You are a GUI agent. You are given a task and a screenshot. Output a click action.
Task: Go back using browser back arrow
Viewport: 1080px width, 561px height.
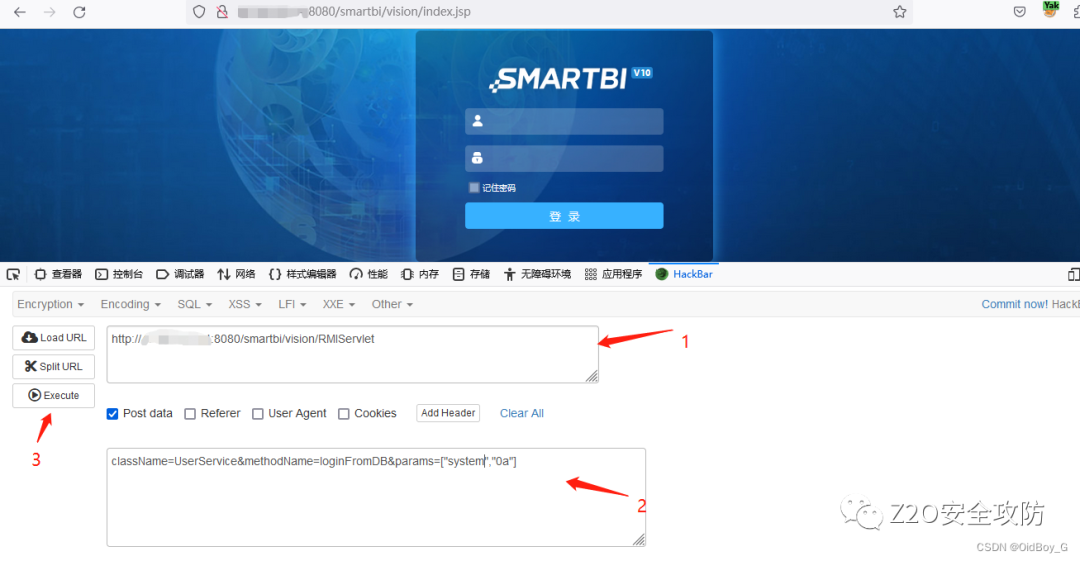point(20,12)
